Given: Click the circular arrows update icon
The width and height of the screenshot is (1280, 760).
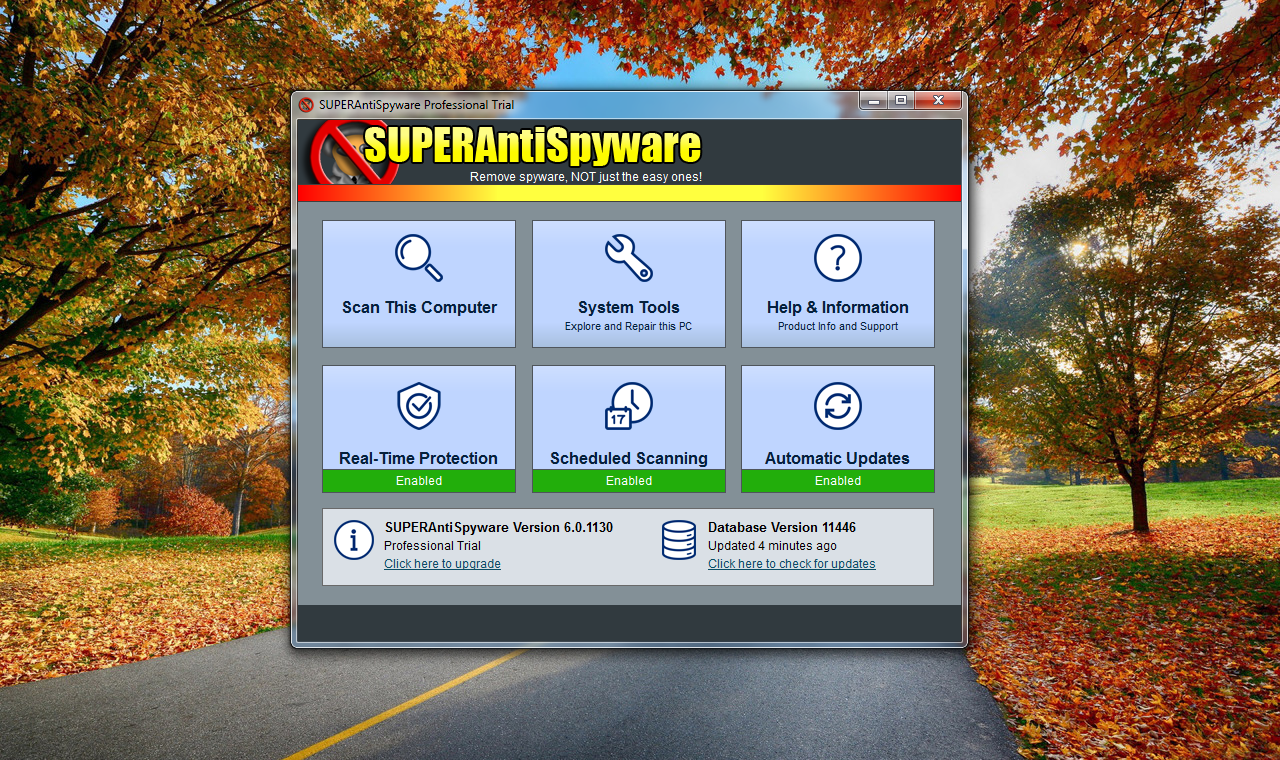Looking at the screenshot, I should 837,405.
